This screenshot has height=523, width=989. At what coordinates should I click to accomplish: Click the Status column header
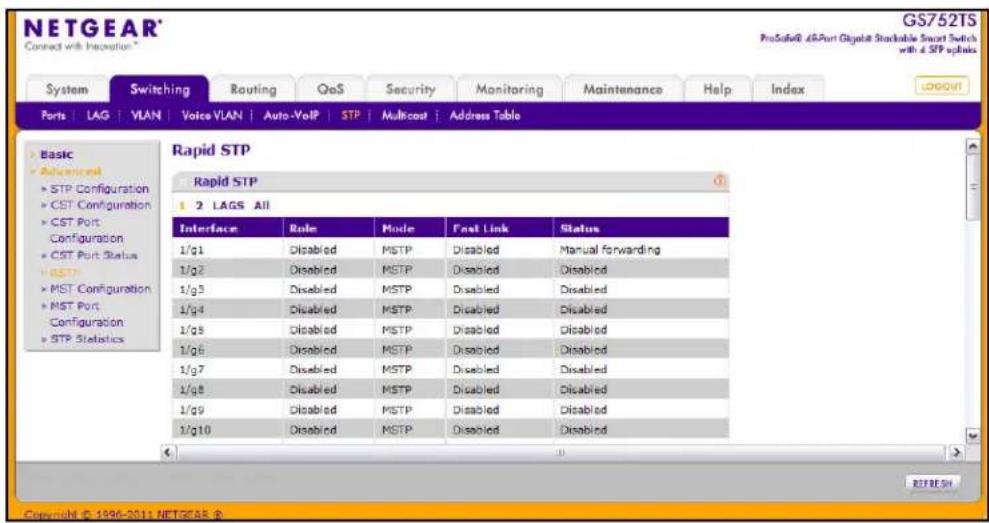pos(641,228)
